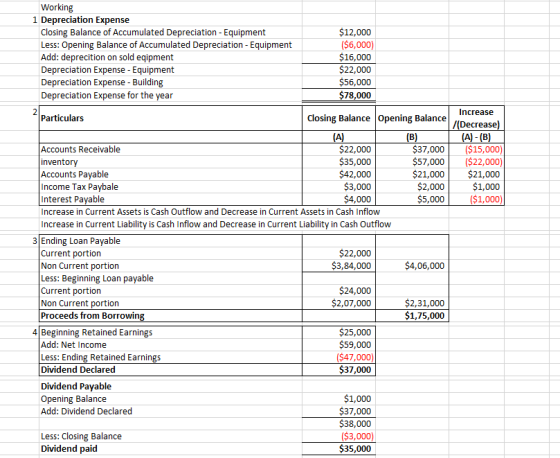Click the 'Increase /(Decrease)' header cell
The width and height of the screenshot is (560, 458).
point(476,118)
